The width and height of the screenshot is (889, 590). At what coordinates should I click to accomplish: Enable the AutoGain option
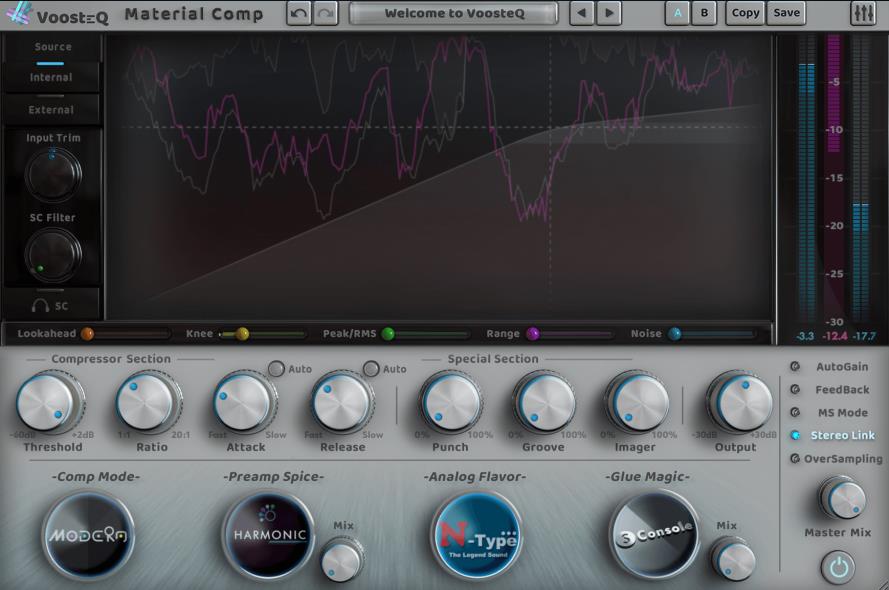[x=795, y=367]
